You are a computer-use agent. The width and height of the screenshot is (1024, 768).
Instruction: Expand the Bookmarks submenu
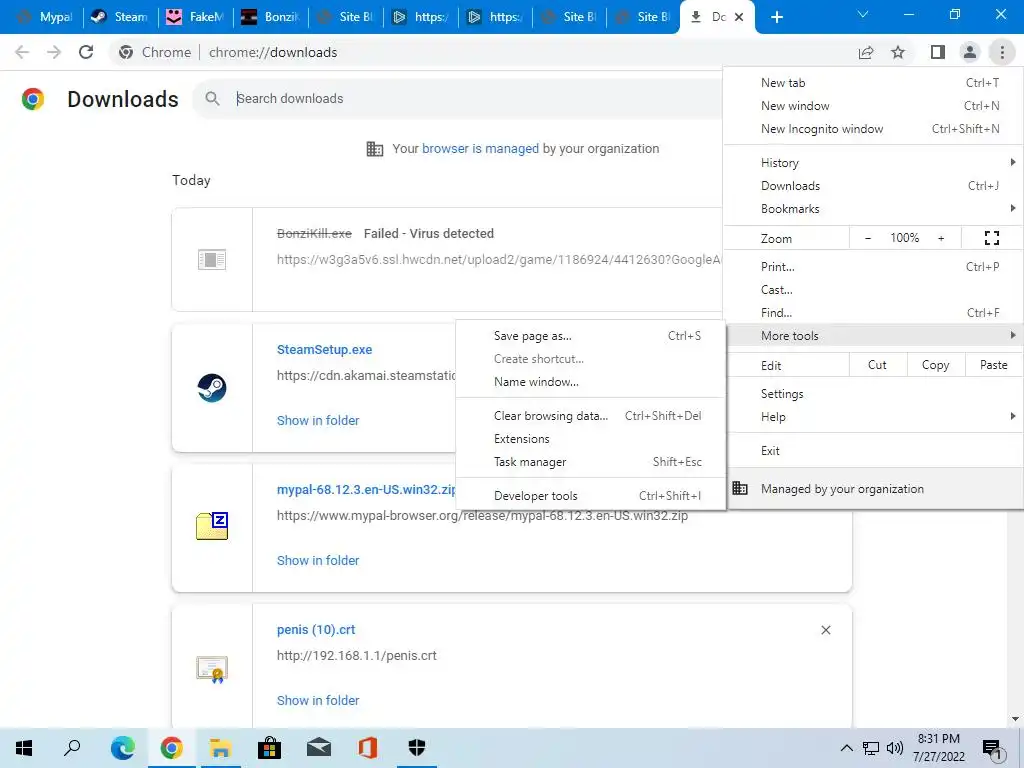(873, 208)
